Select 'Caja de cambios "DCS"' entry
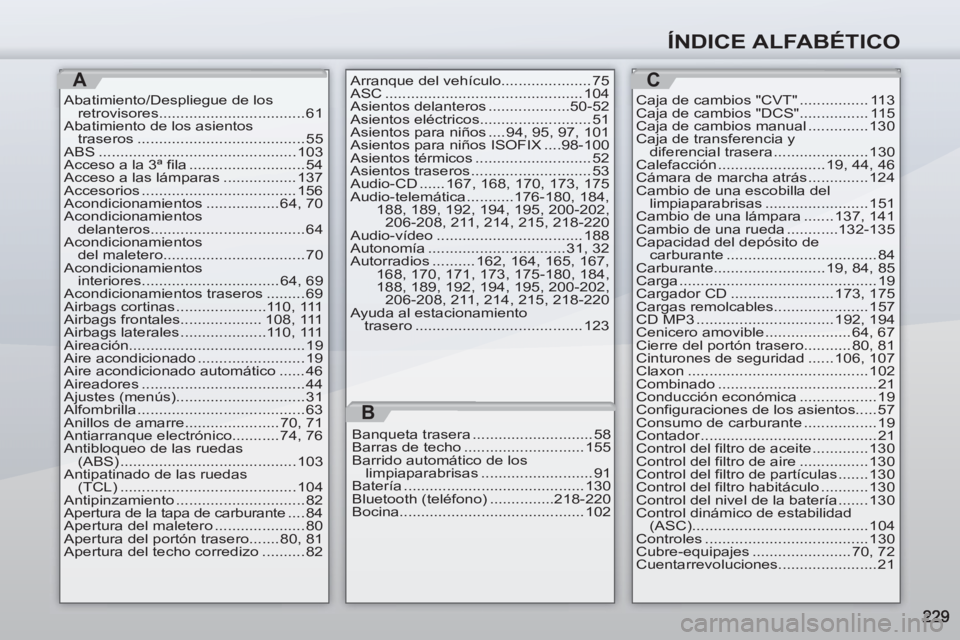 (765, 113)
